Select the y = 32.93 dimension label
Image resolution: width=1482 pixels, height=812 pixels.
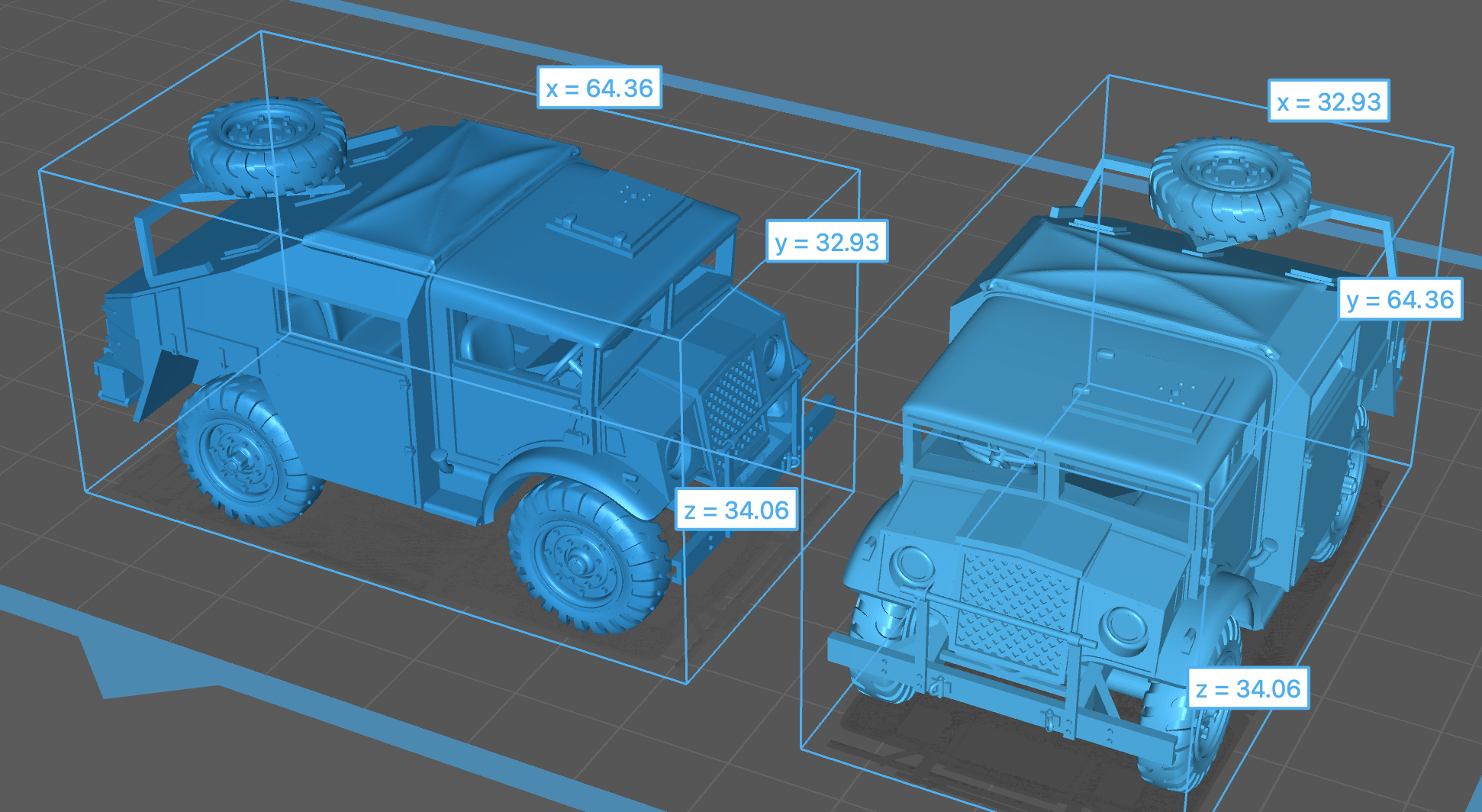(826, 243)
